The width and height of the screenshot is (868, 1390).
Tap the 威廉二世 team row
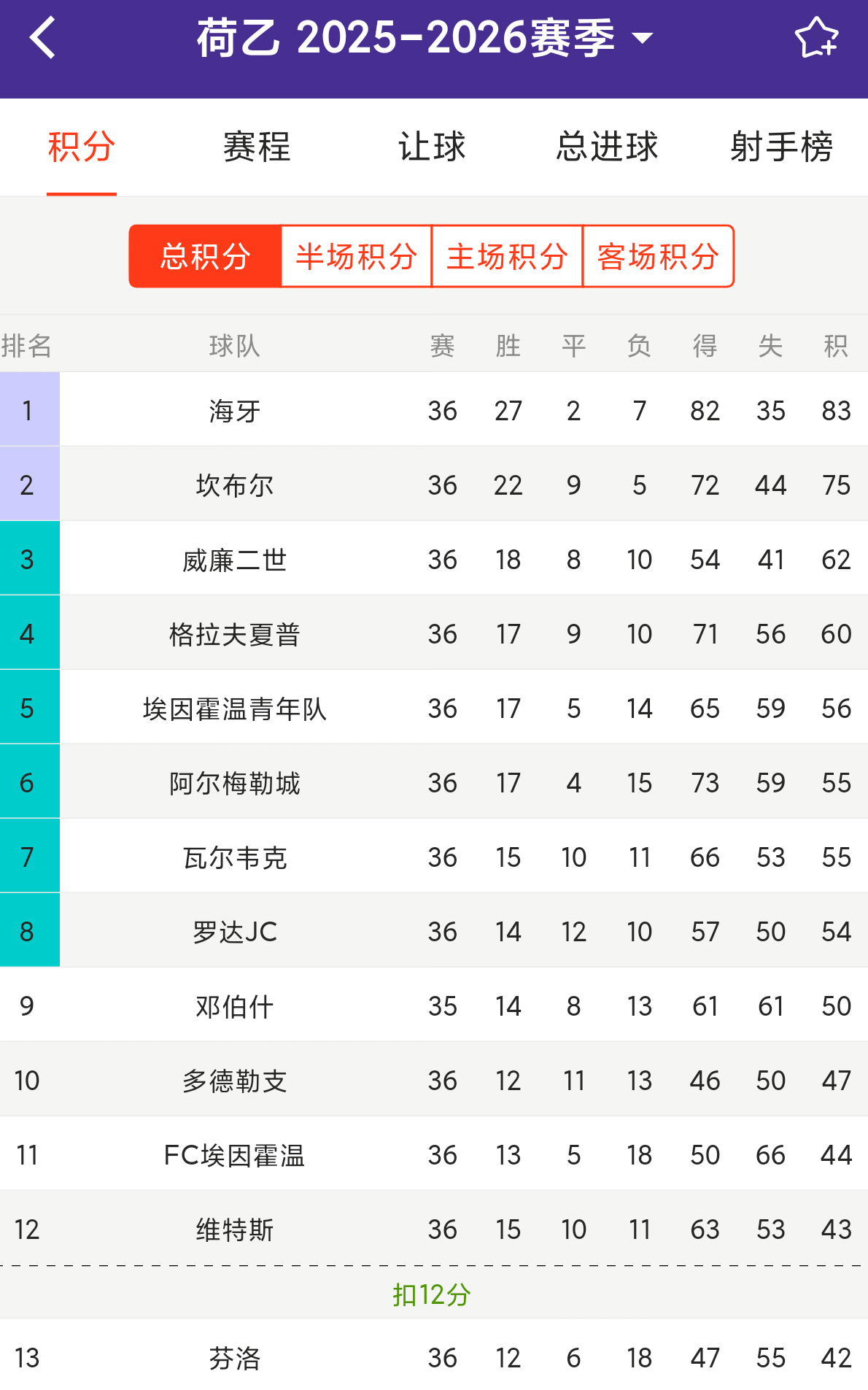coord(235,560)
